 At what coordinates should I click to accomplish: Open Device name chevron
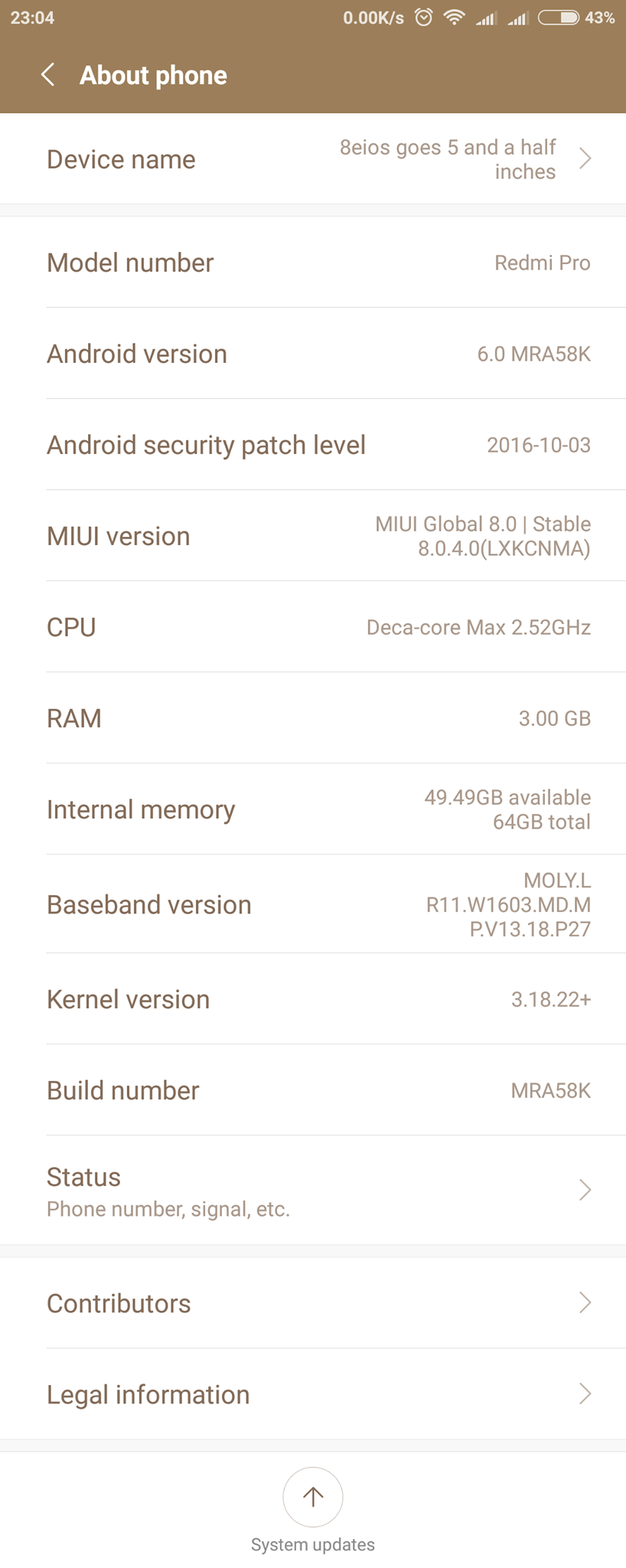[x=585, y=158]
